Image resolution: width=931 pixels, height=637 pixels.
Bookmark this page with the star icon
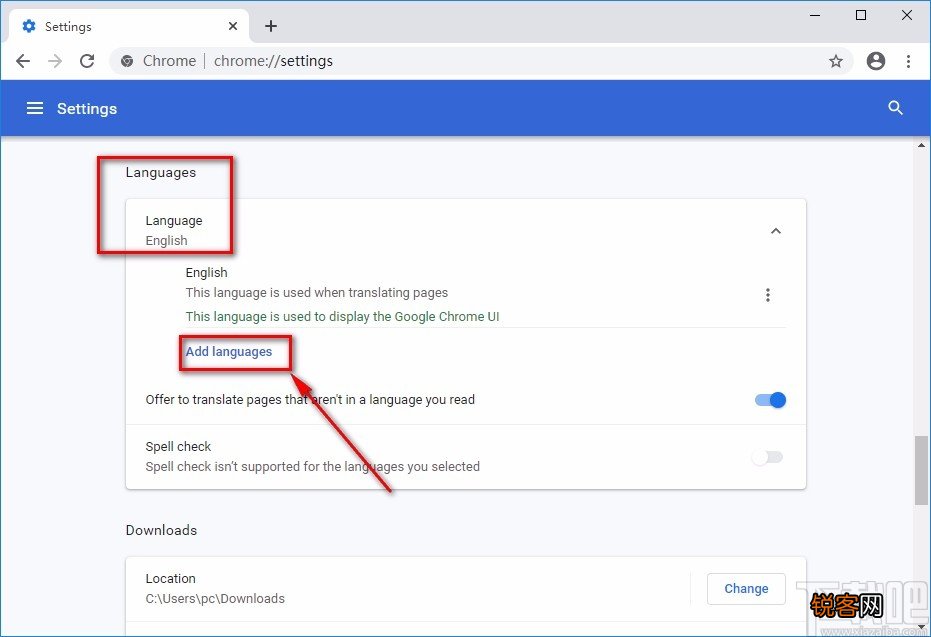[836, 61]
